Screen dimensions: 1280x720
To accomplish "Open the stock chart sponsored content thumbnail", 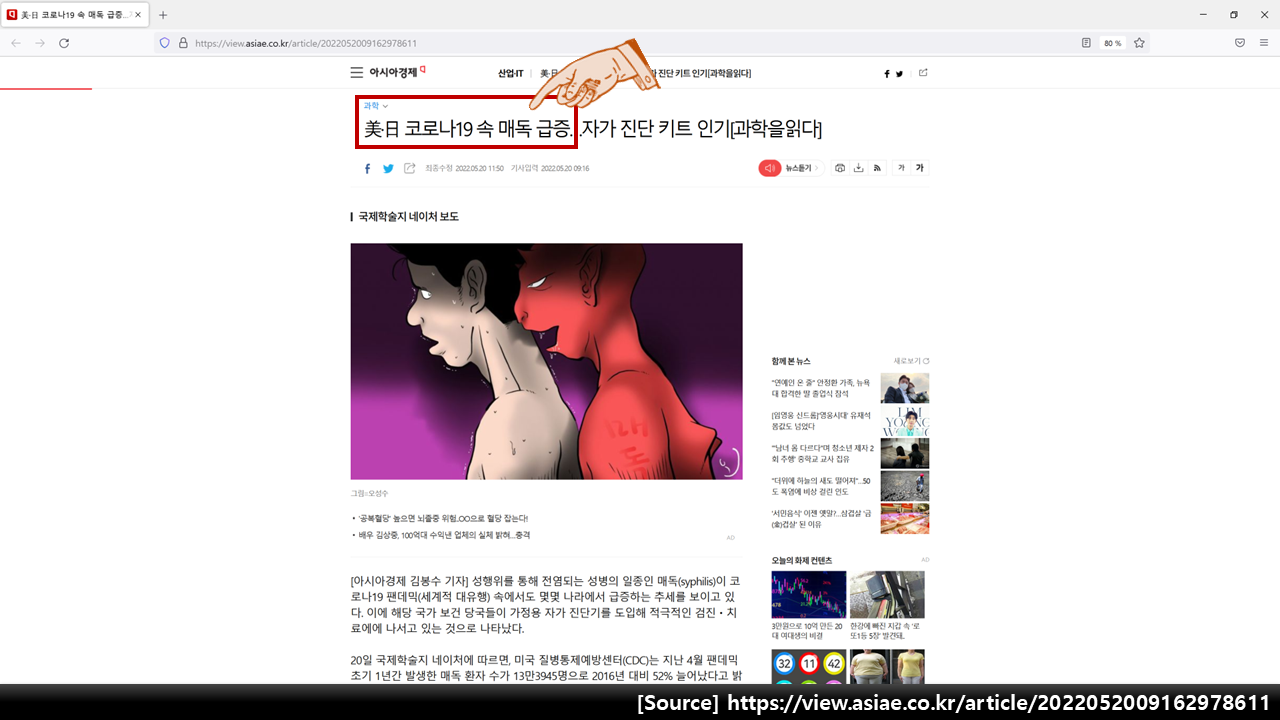I will 809,594.
